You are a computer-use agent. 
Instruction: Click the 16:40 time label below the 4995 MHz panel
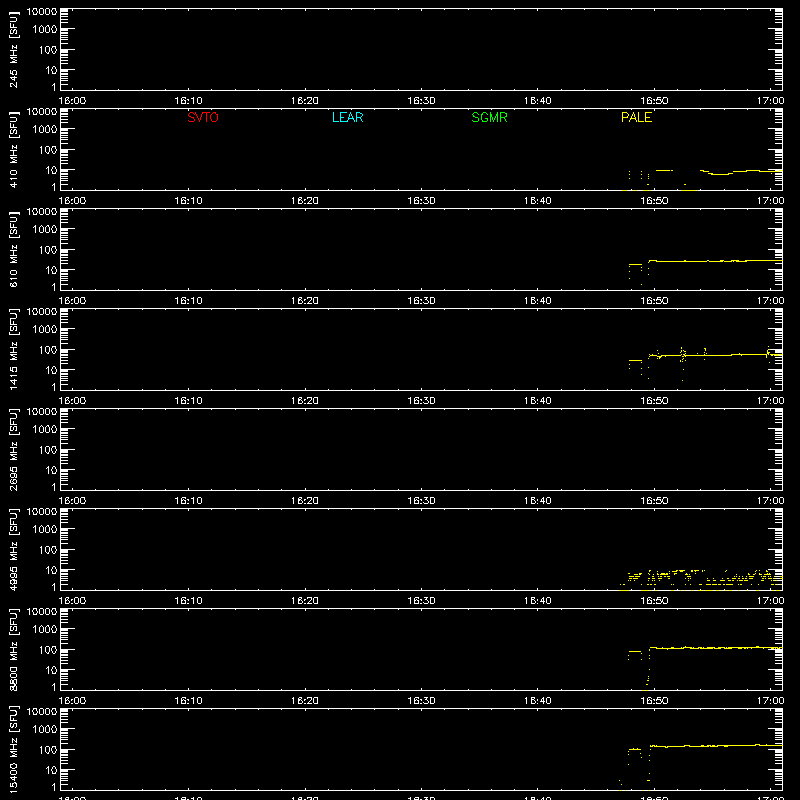click(x=538, y=601)
